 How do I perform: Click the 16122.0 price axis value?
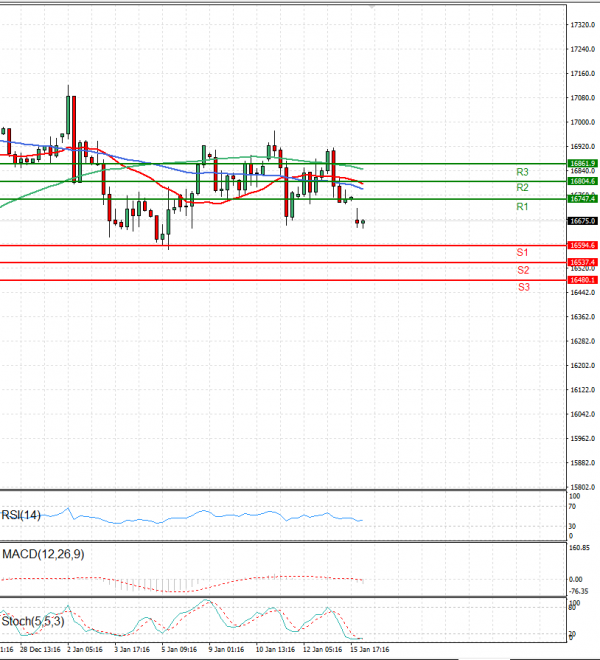[x=583, y=390]
